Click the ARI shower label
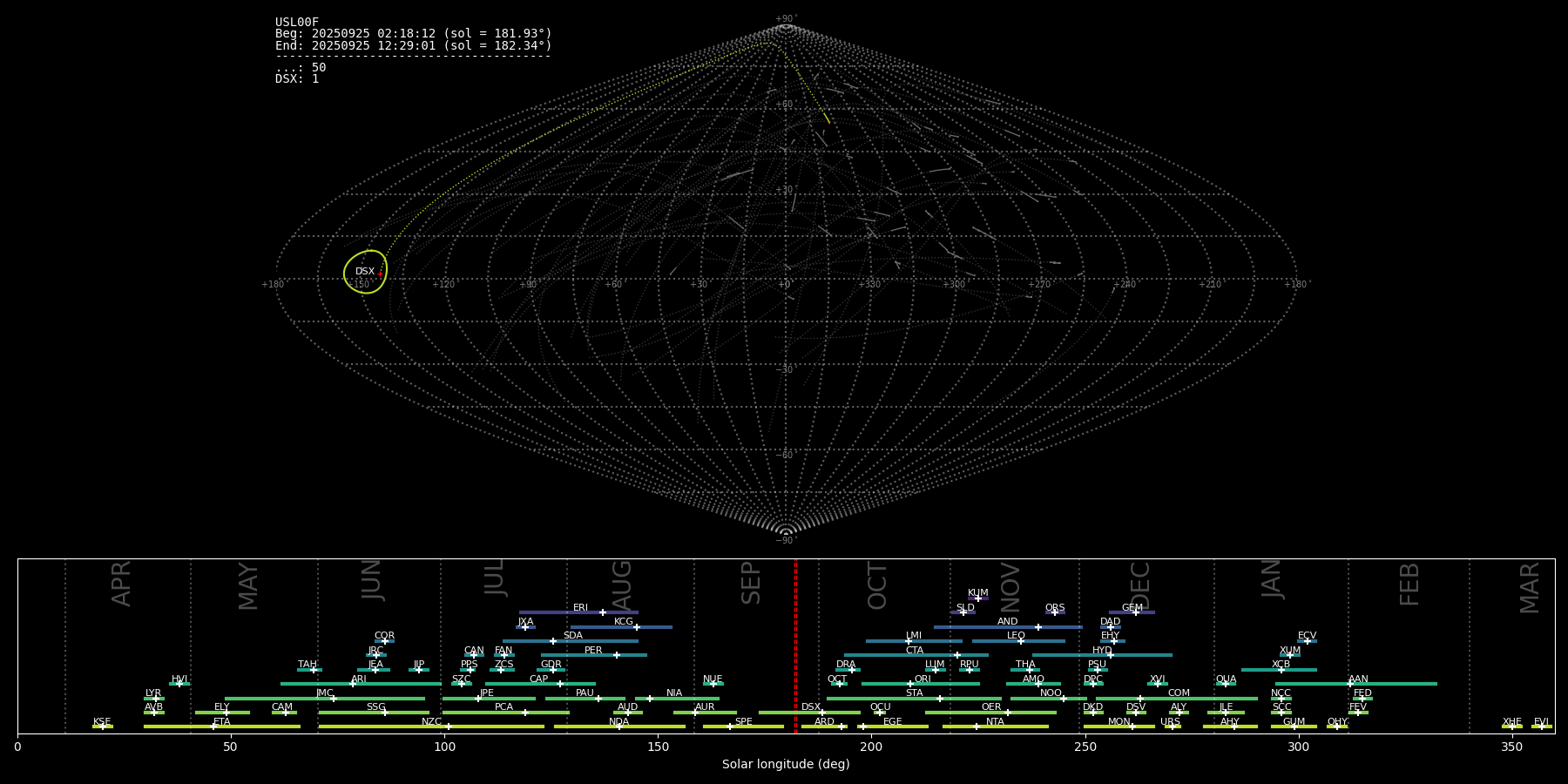 (359, 679)
